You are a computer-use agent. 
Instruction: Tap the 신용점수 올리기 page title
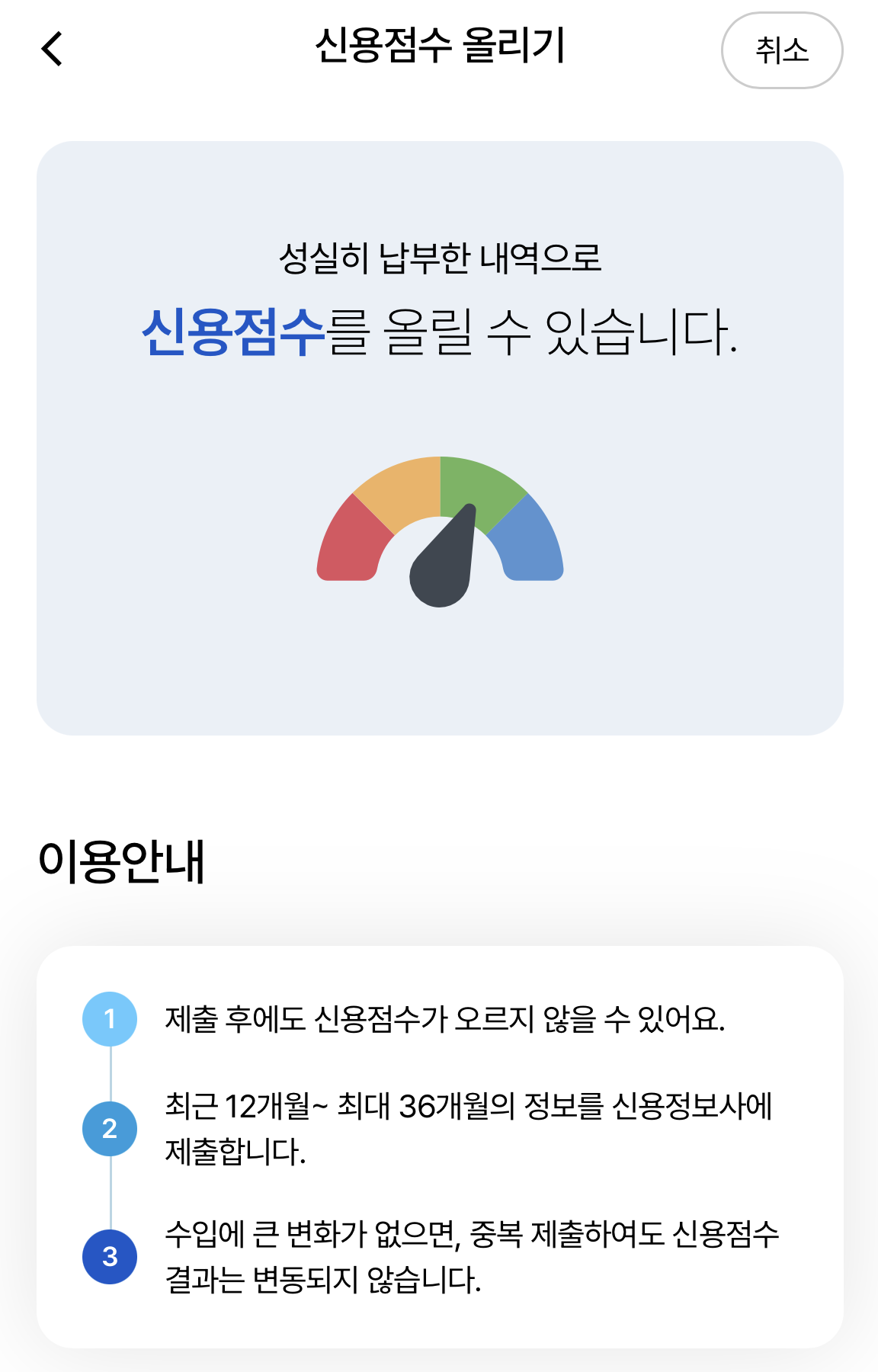coord(440,46)
